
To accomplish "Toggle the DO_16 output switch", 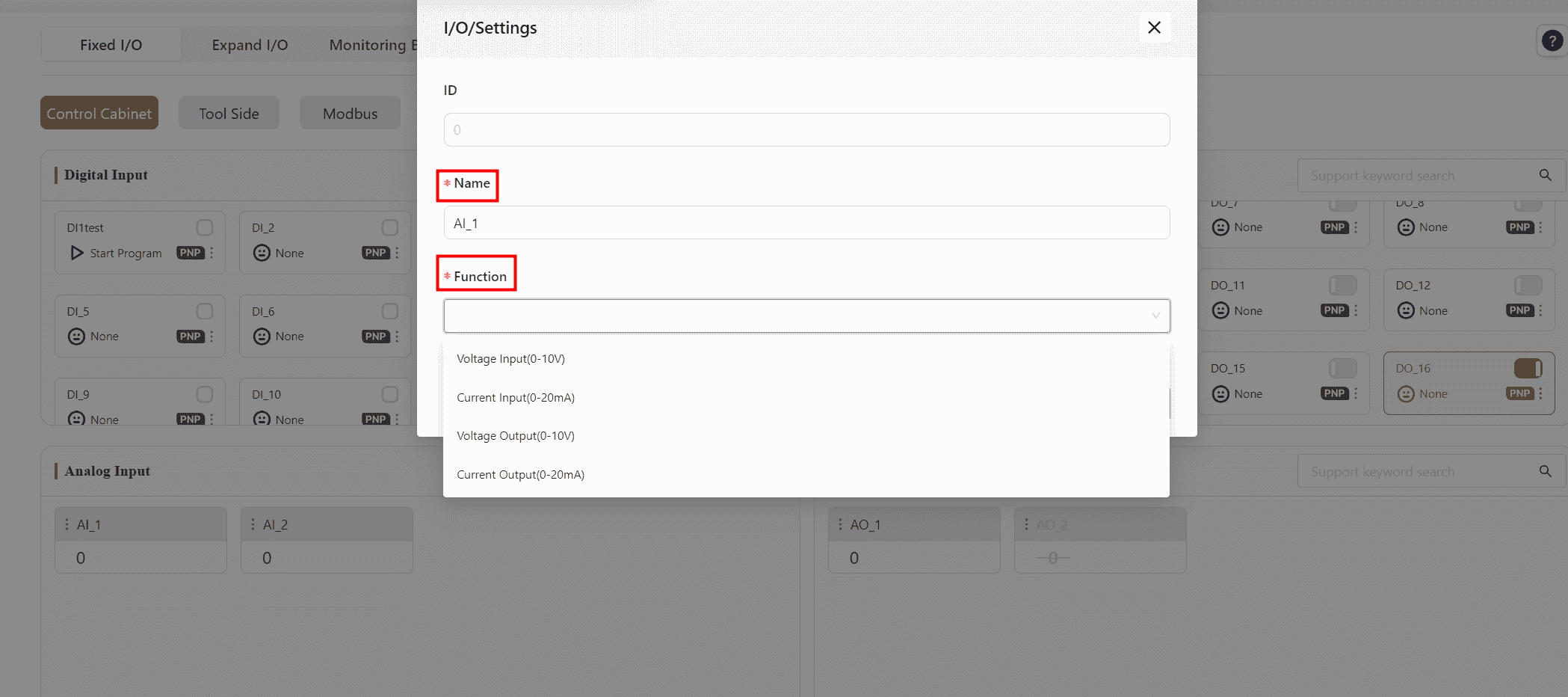I will point(1528,369).
